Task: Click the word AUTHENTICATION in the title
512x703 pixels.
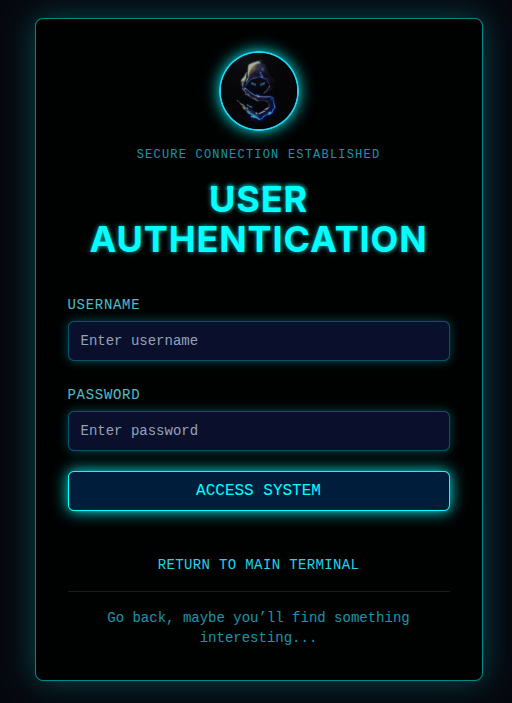Action: click(258, 239)
